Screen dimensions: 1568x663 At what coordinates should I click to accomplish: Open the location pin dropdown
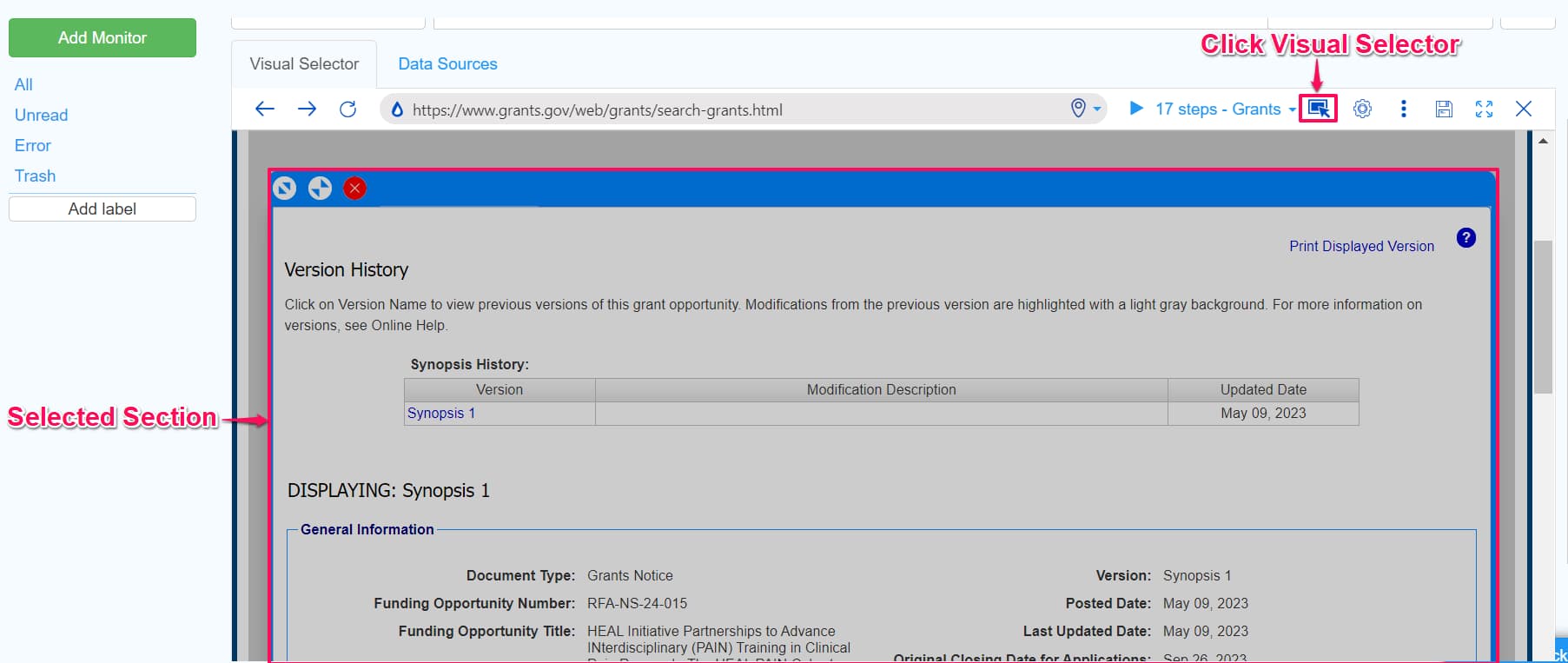pyautogui.click(x=1086, y=109)
